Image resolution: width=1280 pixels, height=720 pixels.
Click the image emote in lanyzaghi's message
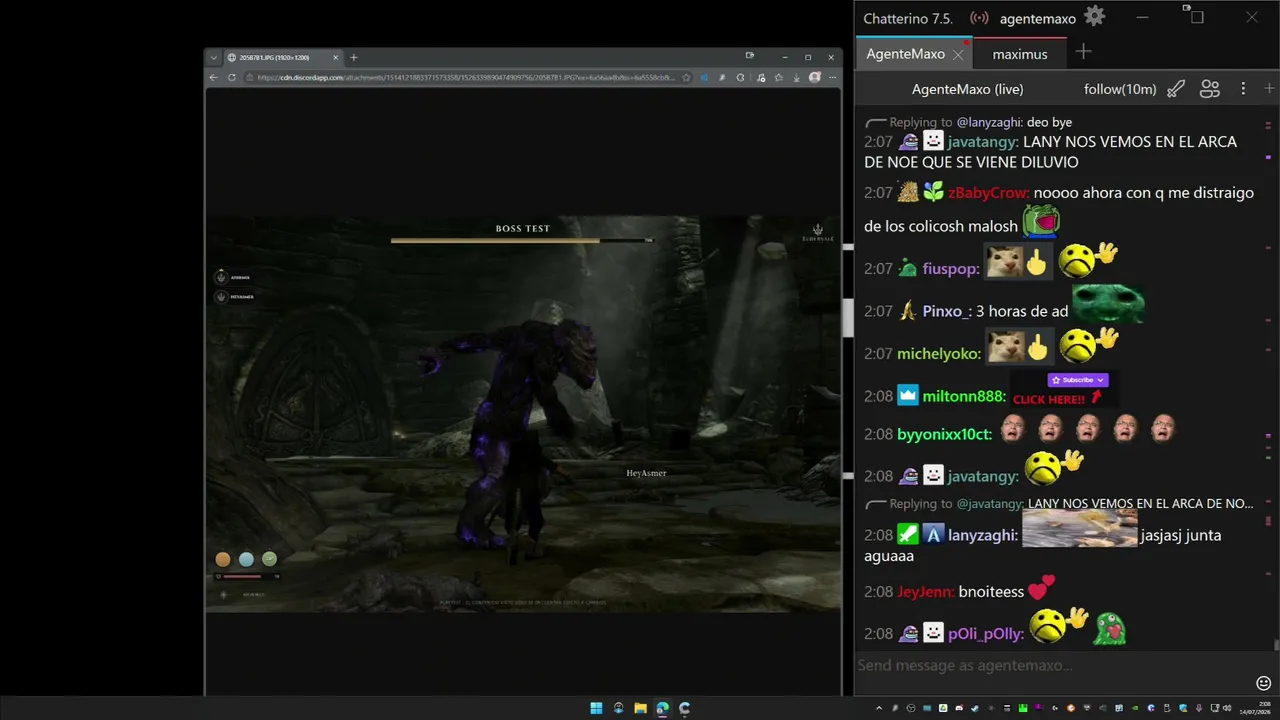[x=1080, y=528]
